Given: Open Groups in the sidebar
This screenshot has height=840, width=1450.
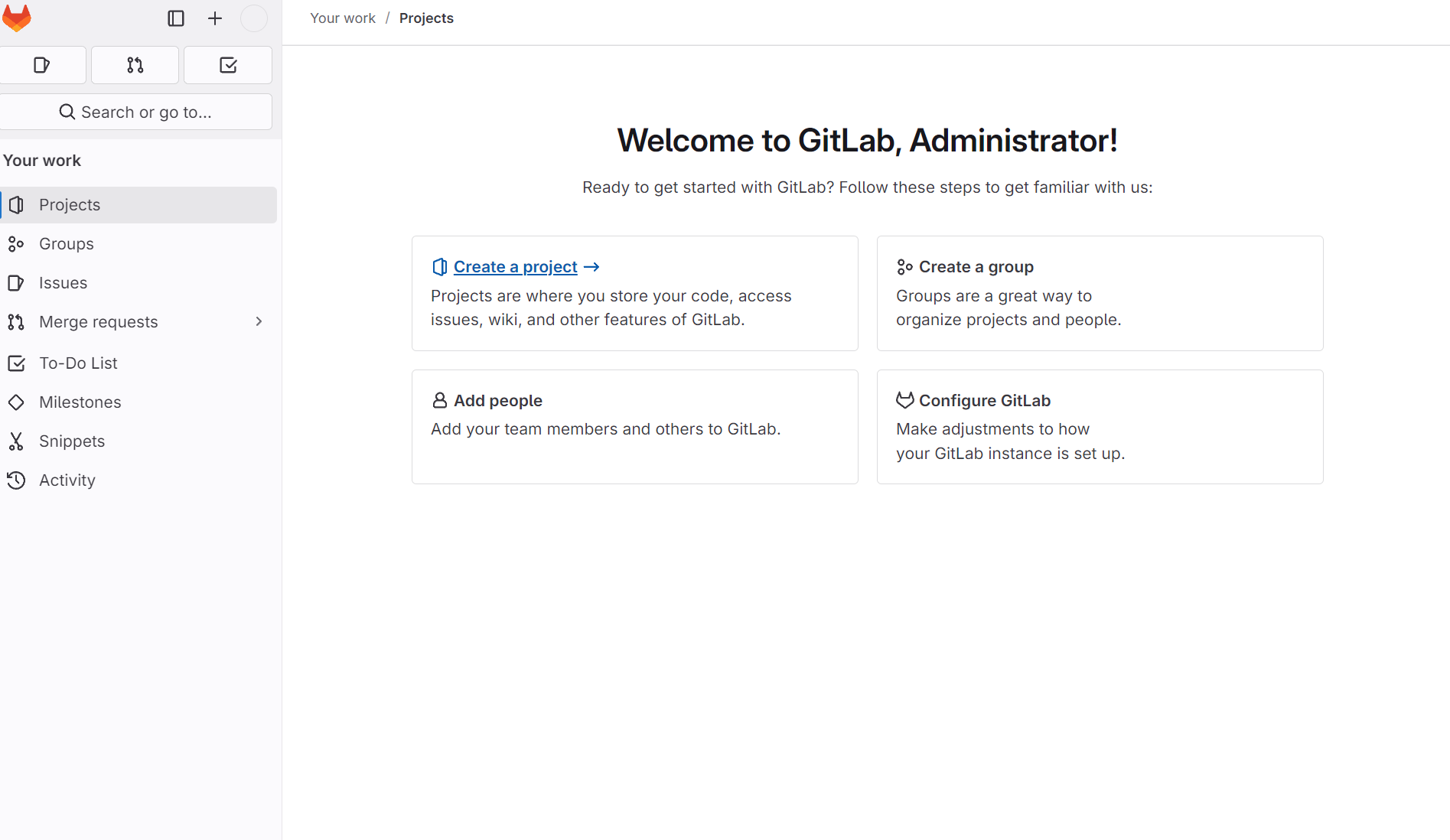Looking at the screenshot, I should click(x=138, y=244).
